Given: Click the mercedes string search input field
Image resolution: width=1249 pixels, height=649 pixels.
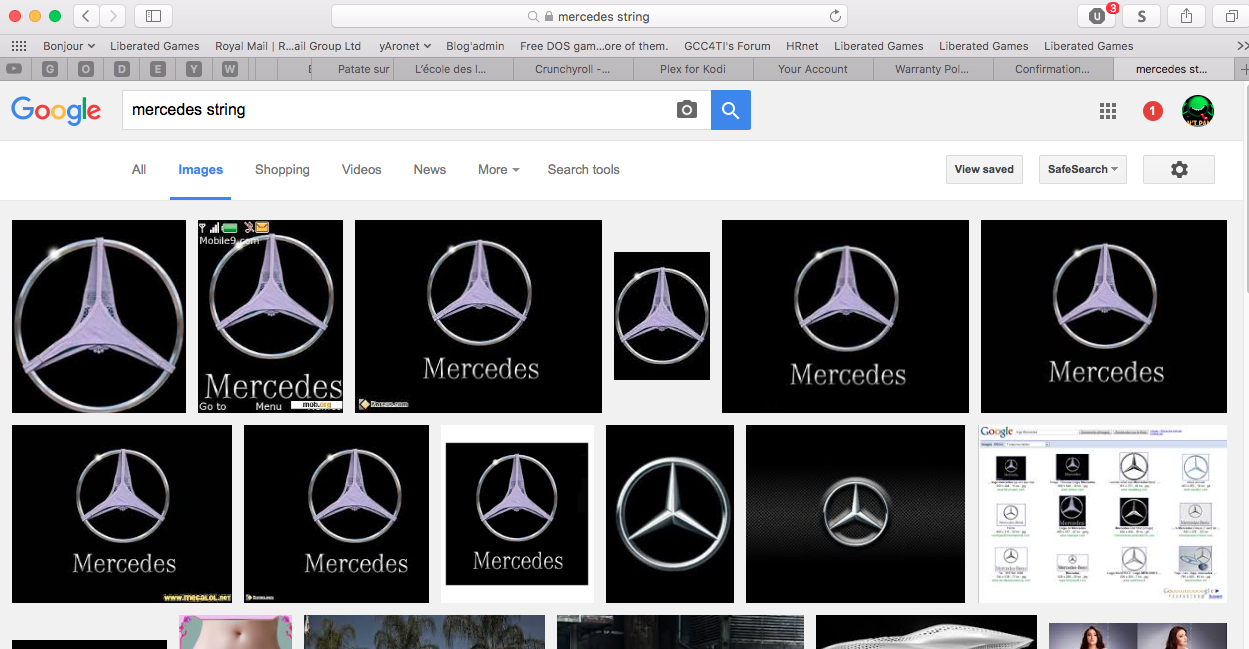Looking at the screenshot, I should click(x=400, y=110).
